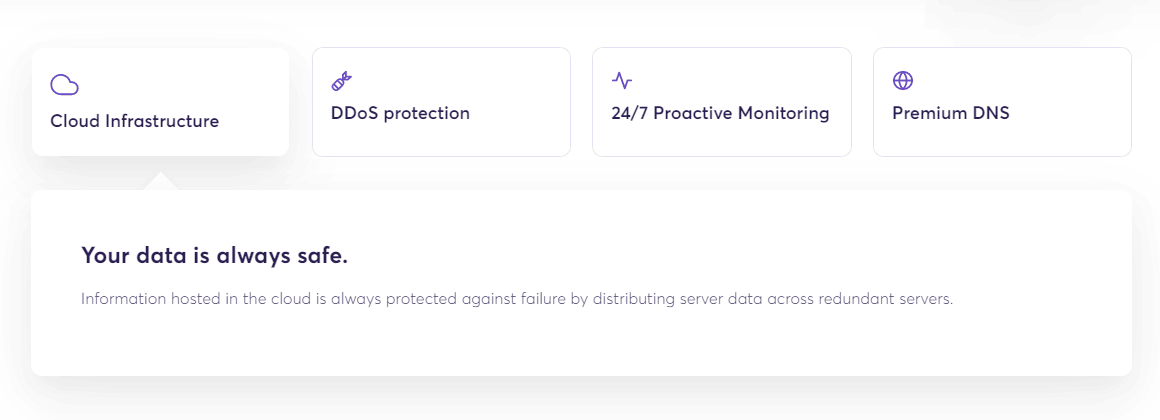Click the small pointer arrow under Cloud Infrastructure

pyautogui.click(x=161, y=180)
